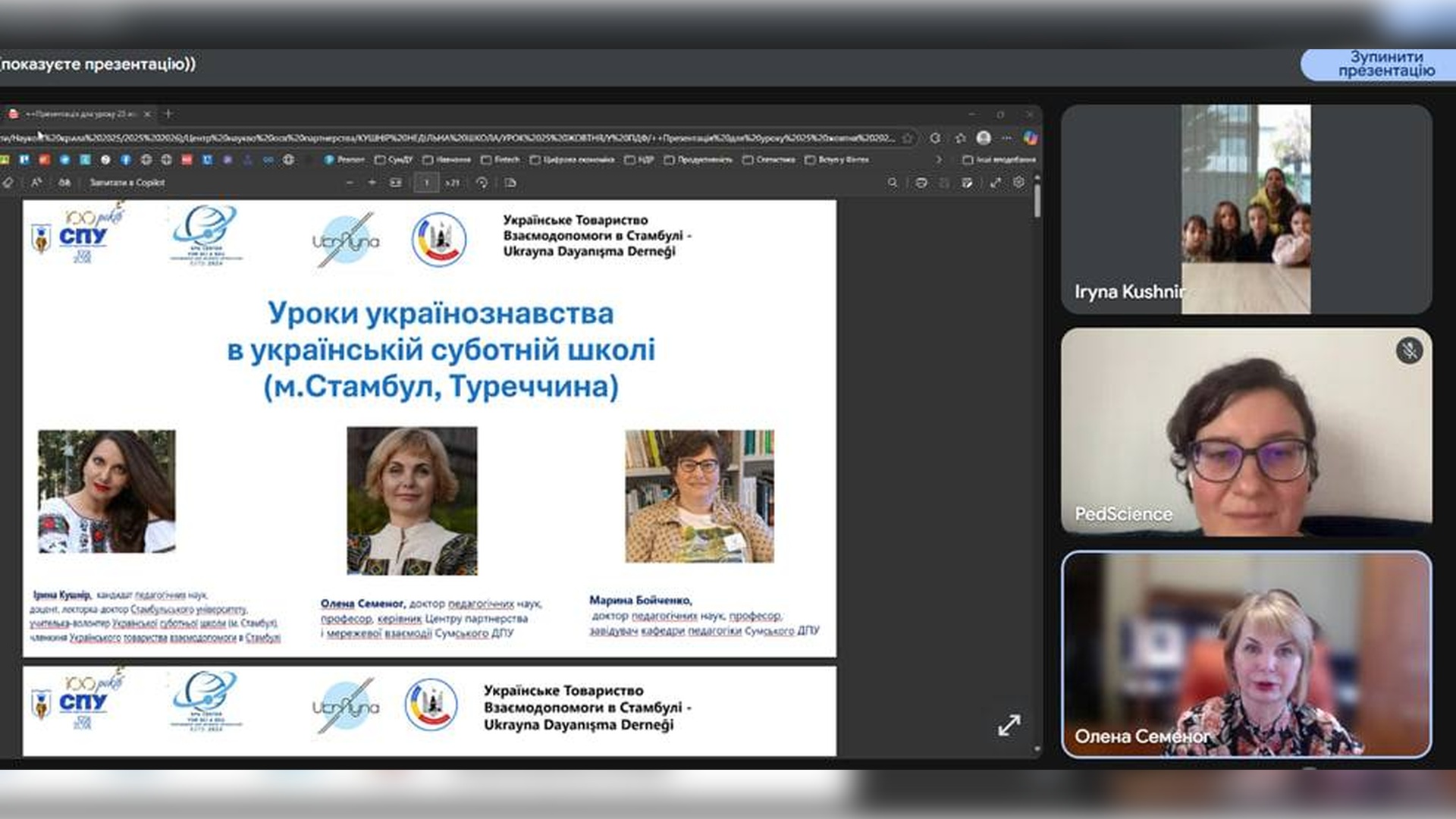Click the Read aloud icon
Screen dimensions: 1456x819
click(x=36, y=183)
